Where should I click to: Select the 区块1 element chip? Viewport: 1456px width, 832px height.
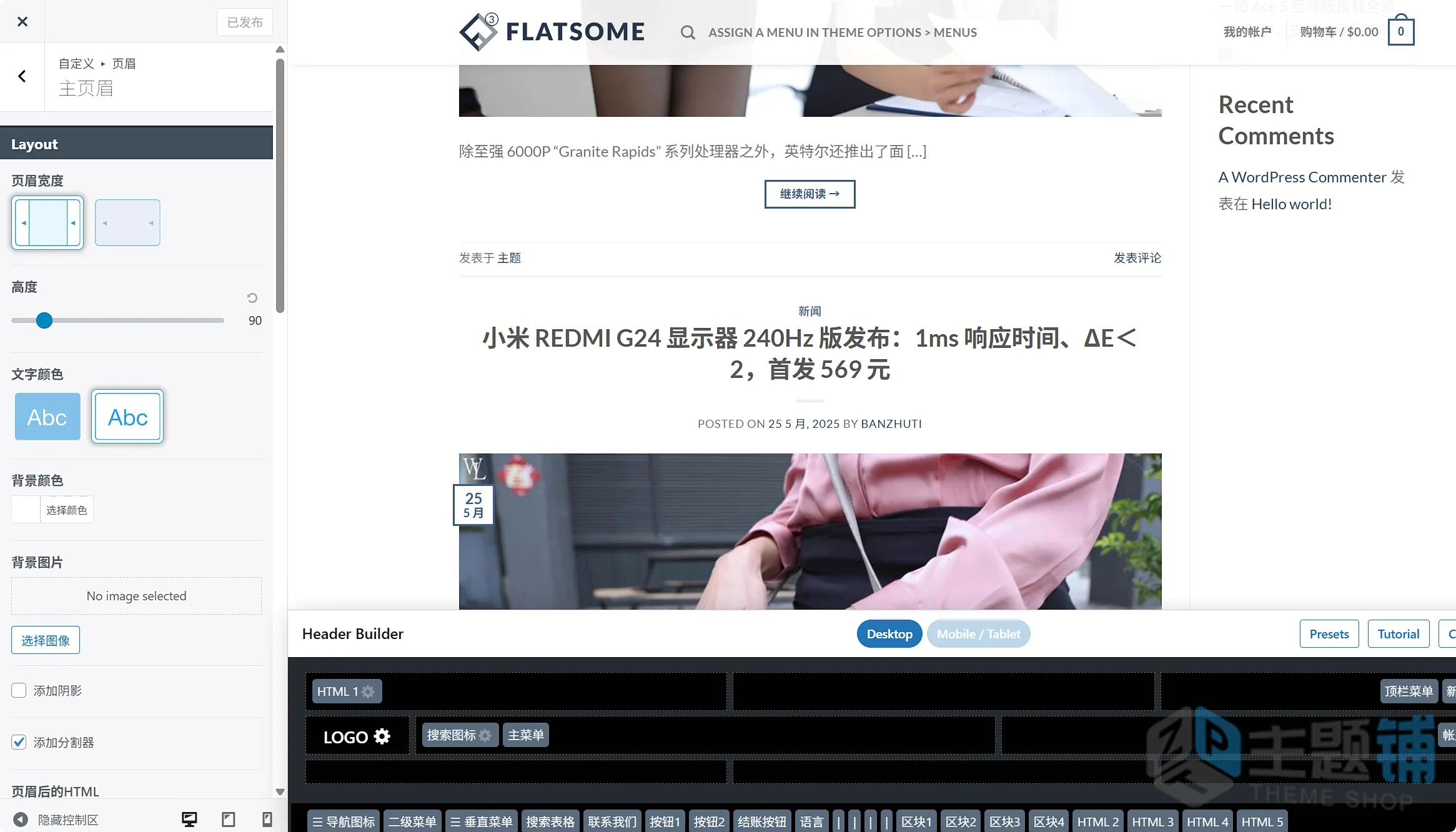916,821
